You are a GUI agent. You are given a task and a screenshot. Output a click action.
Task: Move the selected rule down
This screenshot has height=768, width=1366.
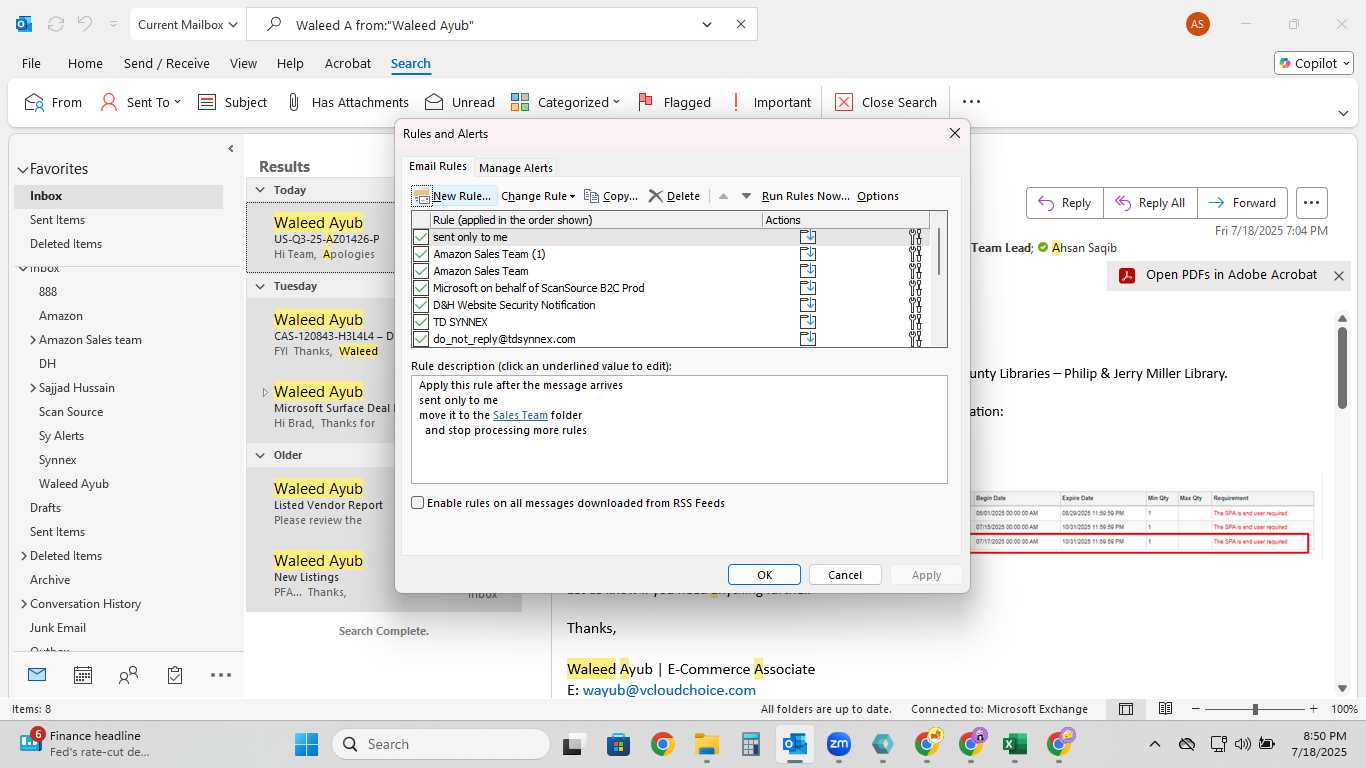pos(746,196)
